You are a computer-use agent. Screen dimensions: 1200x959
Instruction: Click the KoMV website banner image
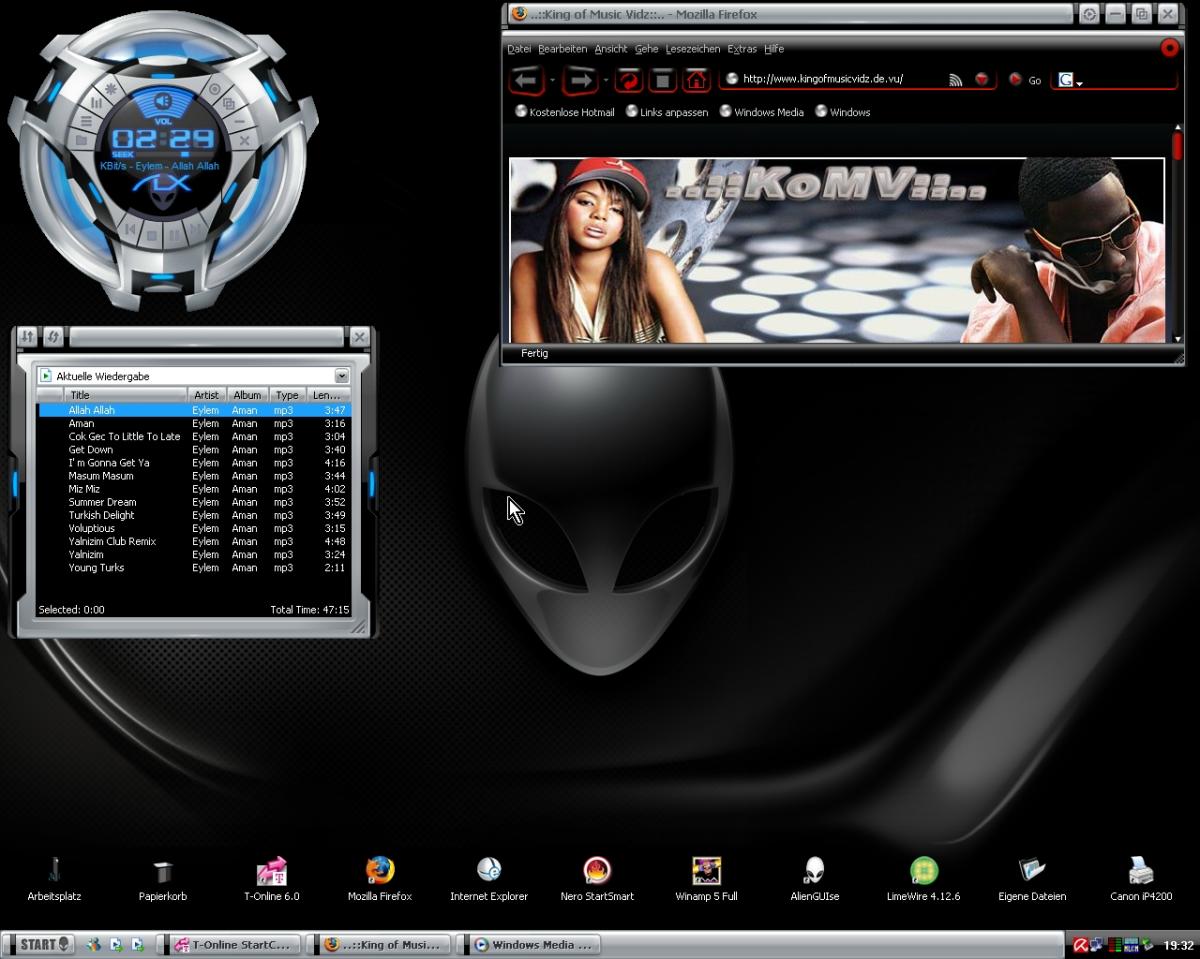pyautogui.click(x=837, y=250)
